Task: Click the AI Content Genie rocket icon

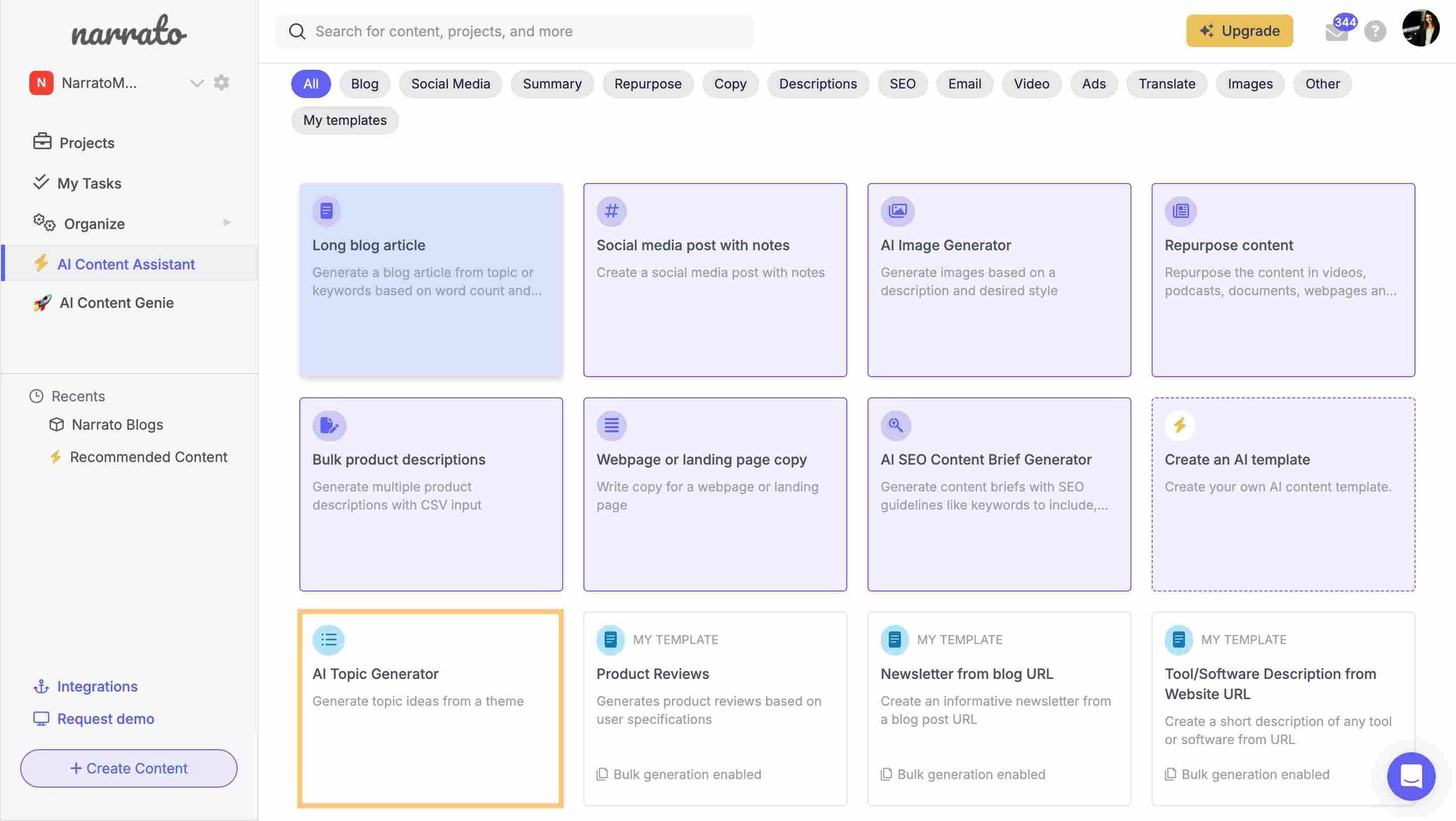Action: tap(42, 303)
